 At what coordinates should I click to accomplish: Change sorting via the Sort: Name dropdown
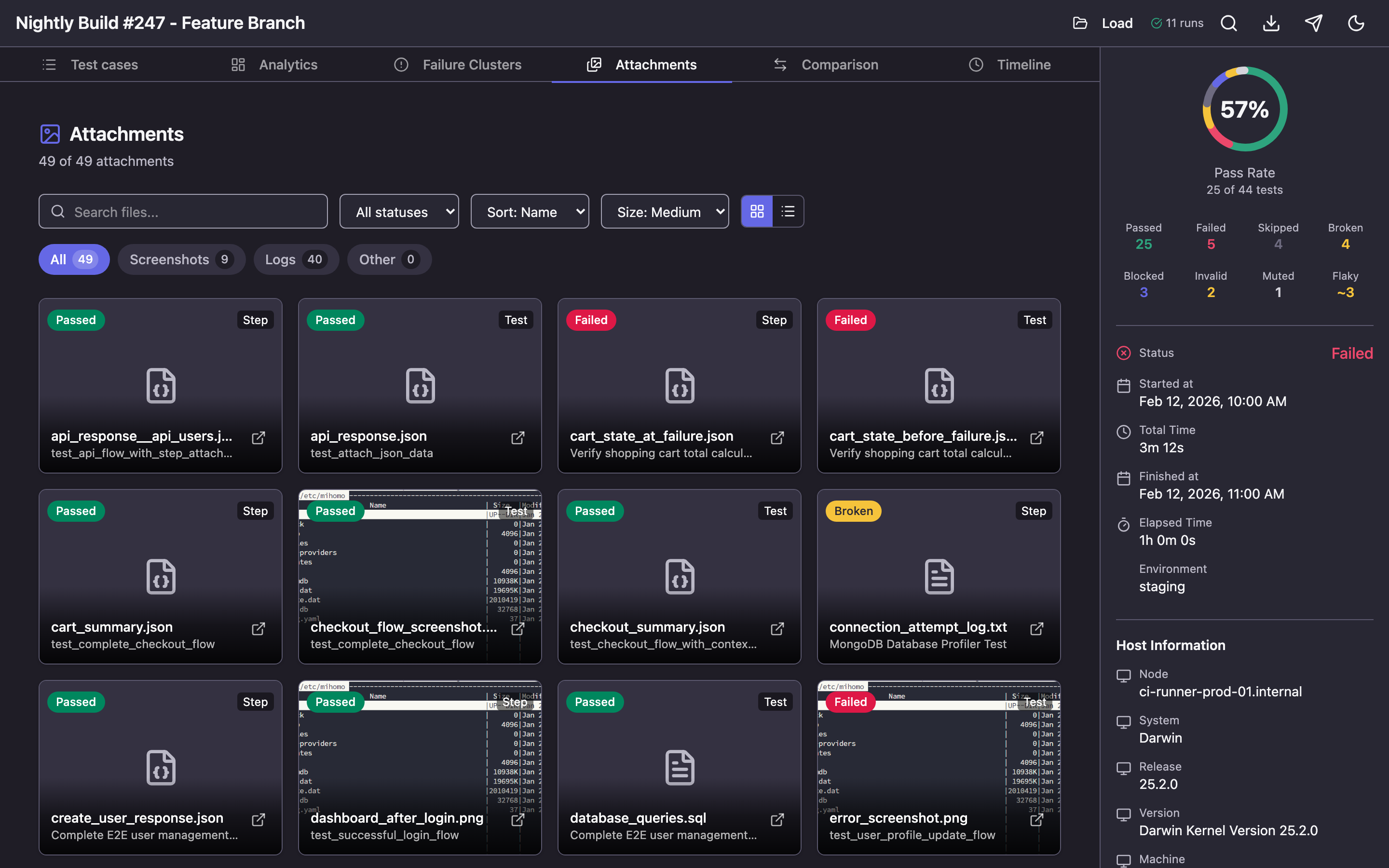coord(530,211)
